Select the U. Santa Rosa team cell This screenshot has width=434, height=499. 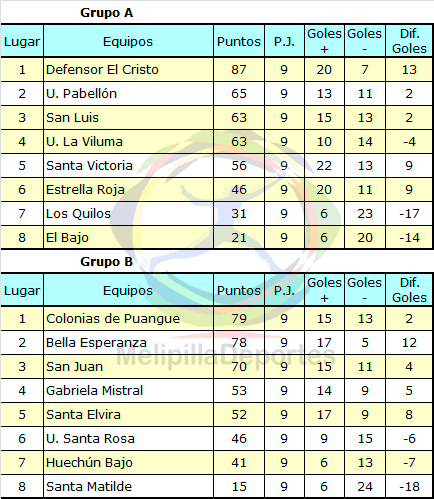[x=128, y=439]
